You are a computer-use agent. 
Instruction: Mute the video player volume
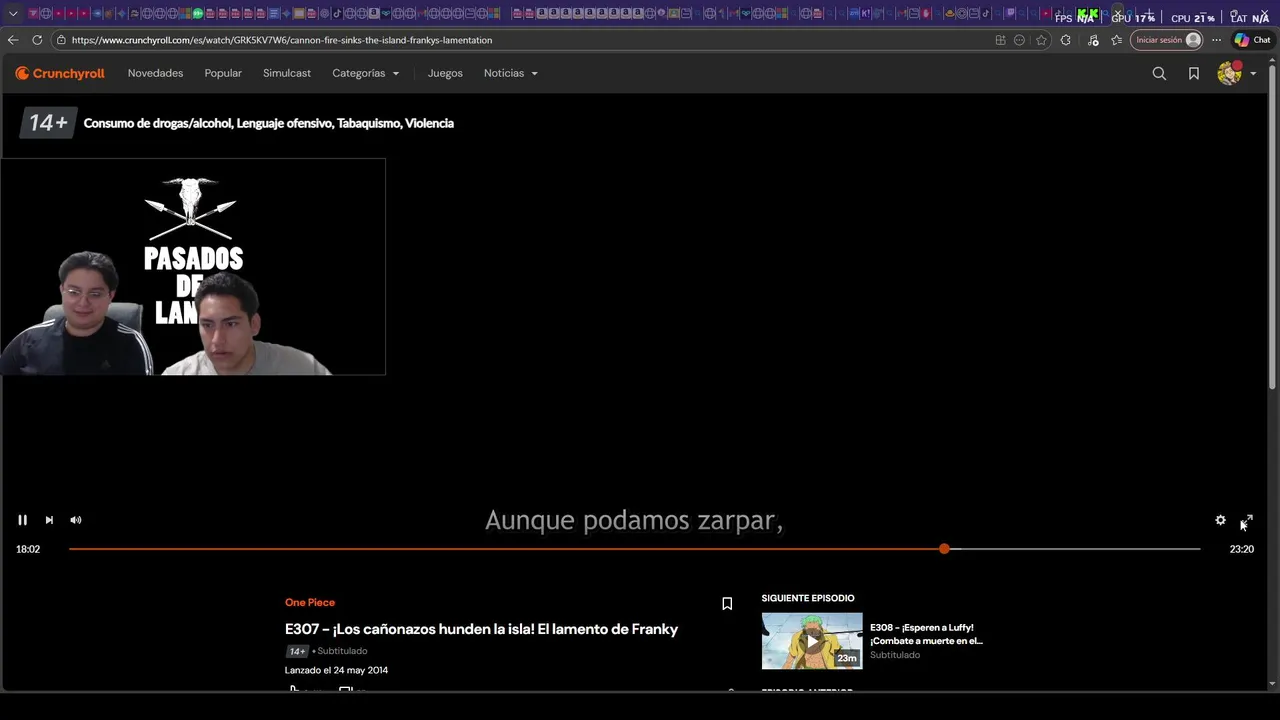click(x=76, y=520)
